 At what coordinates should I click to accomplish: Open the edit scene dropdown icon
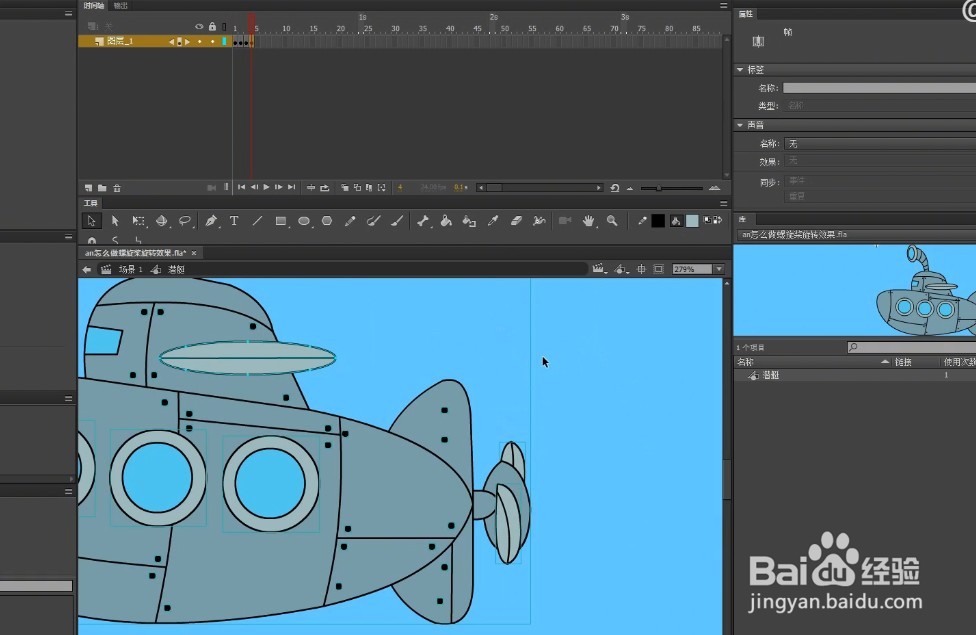[x=599, y=269]
